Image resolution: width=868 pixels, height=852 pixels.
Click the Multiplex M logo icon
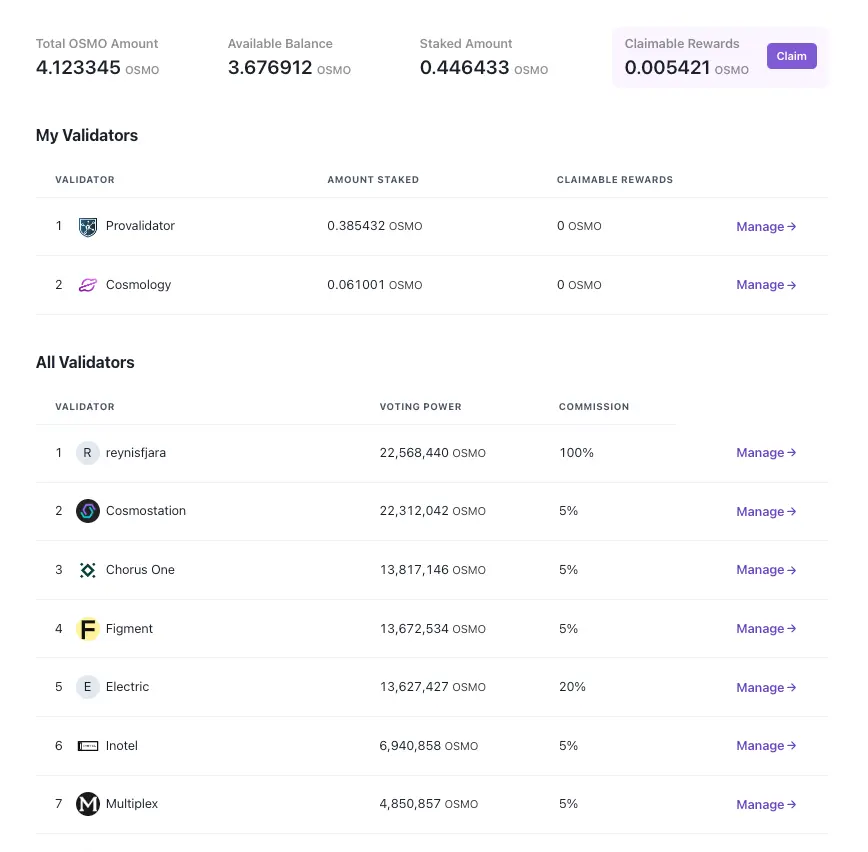tap(88, 804)
